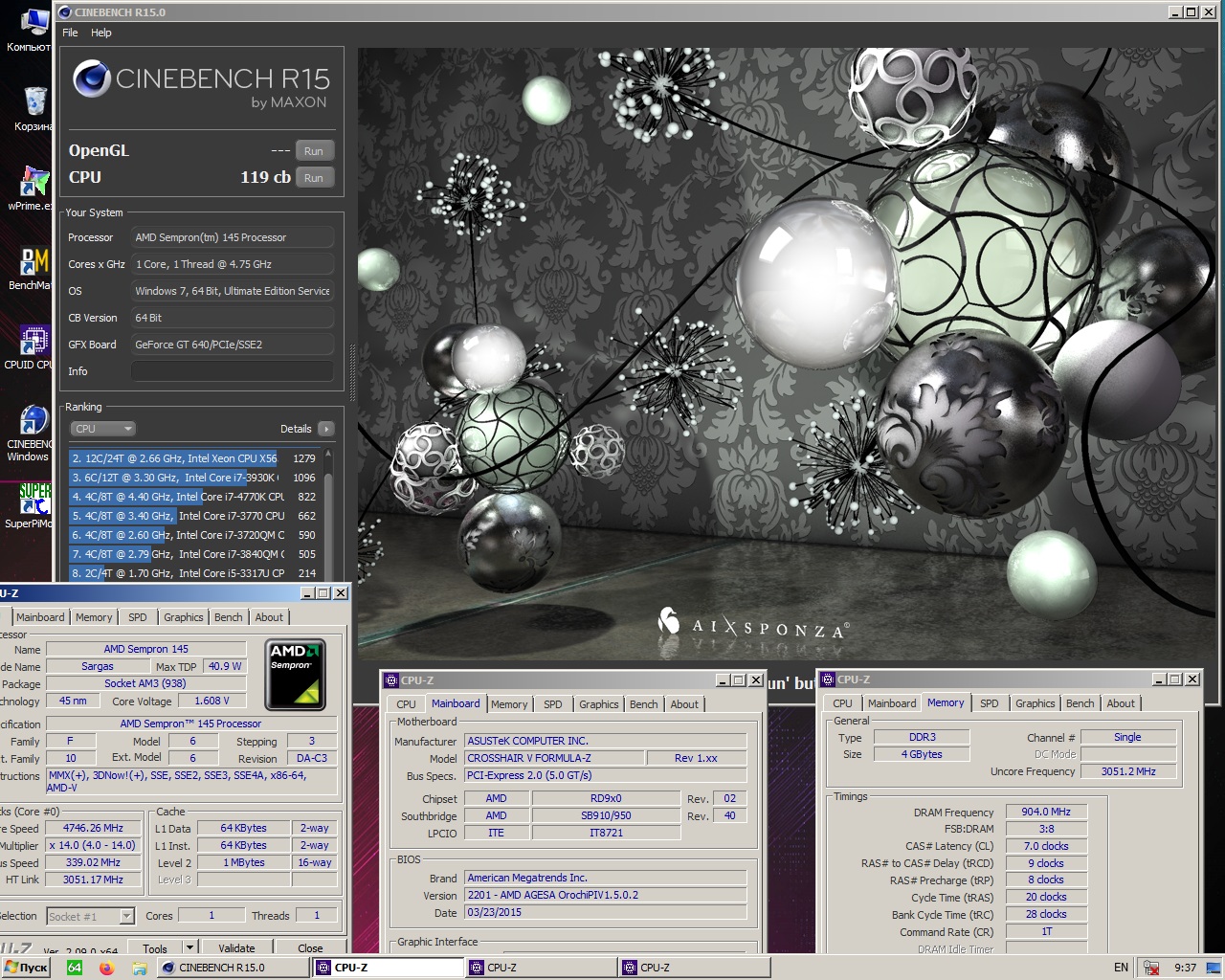Click the Core Voltage value 1.608 V
Image resolution: width=1225 pixels, height=980 pixels.
coord(212,701)
